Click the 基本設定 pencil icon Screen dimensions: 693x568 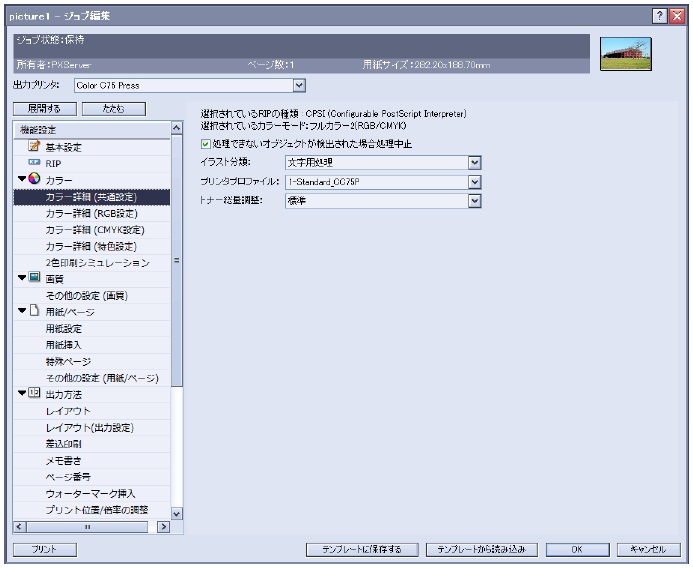[33, 146]
